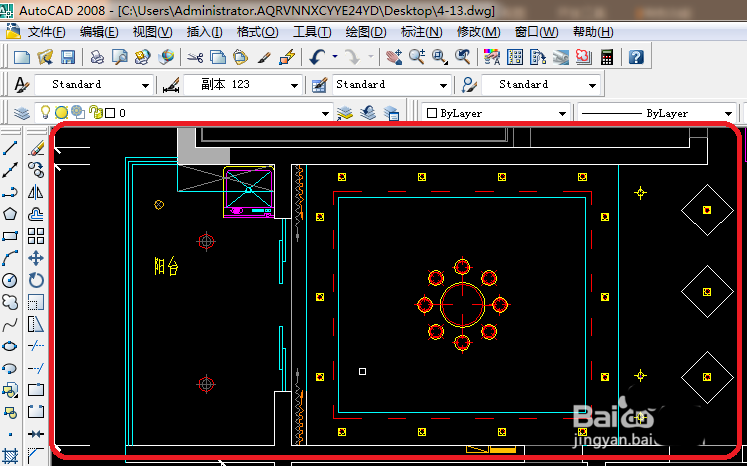
Task: Toggle layer 0 lock padlock icon
Action: pyautogui.click(x=96, y=112)
